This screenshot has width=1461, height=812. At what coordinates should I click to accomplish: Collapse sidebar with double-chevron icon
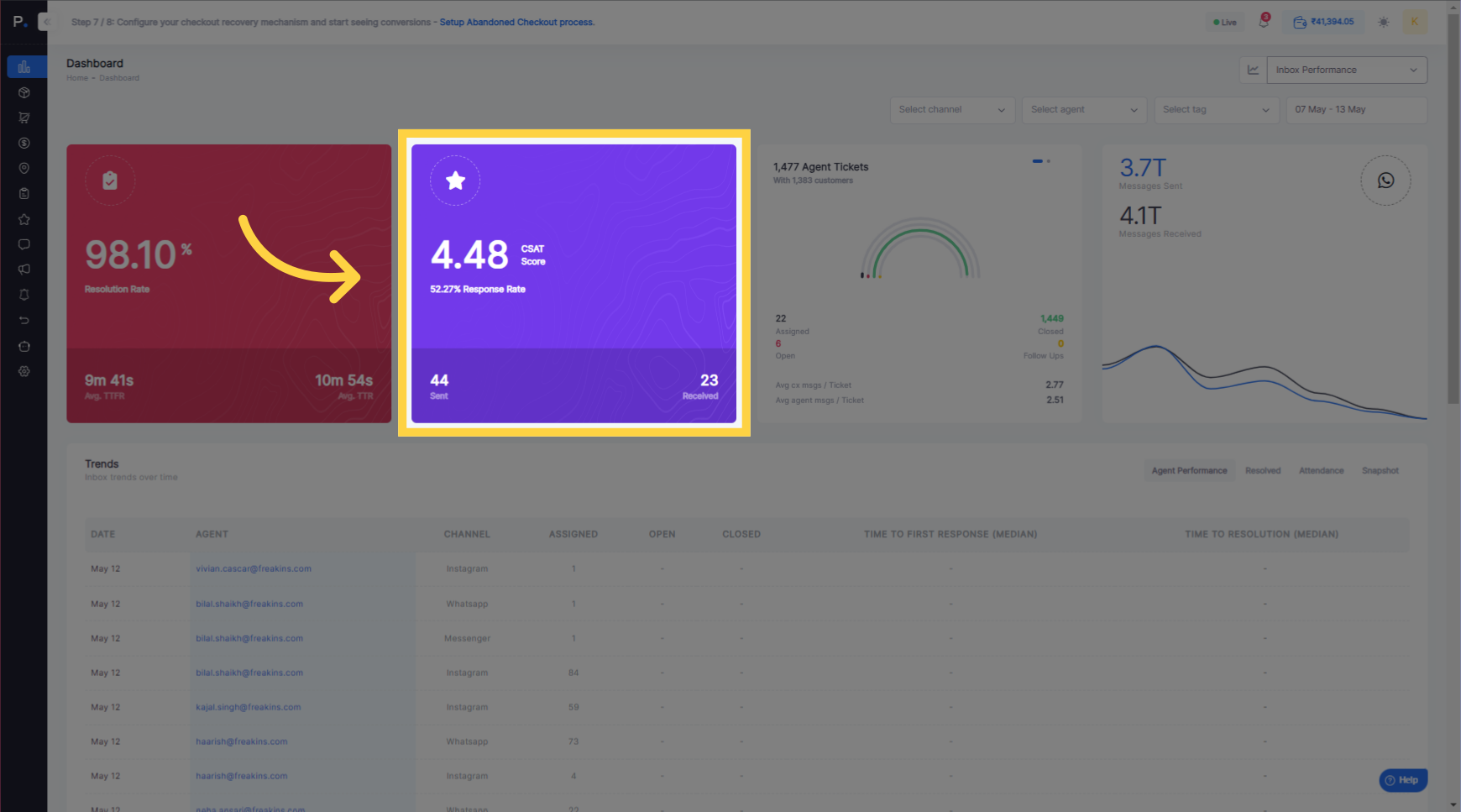pyautogui.click(x=46, y=22)
